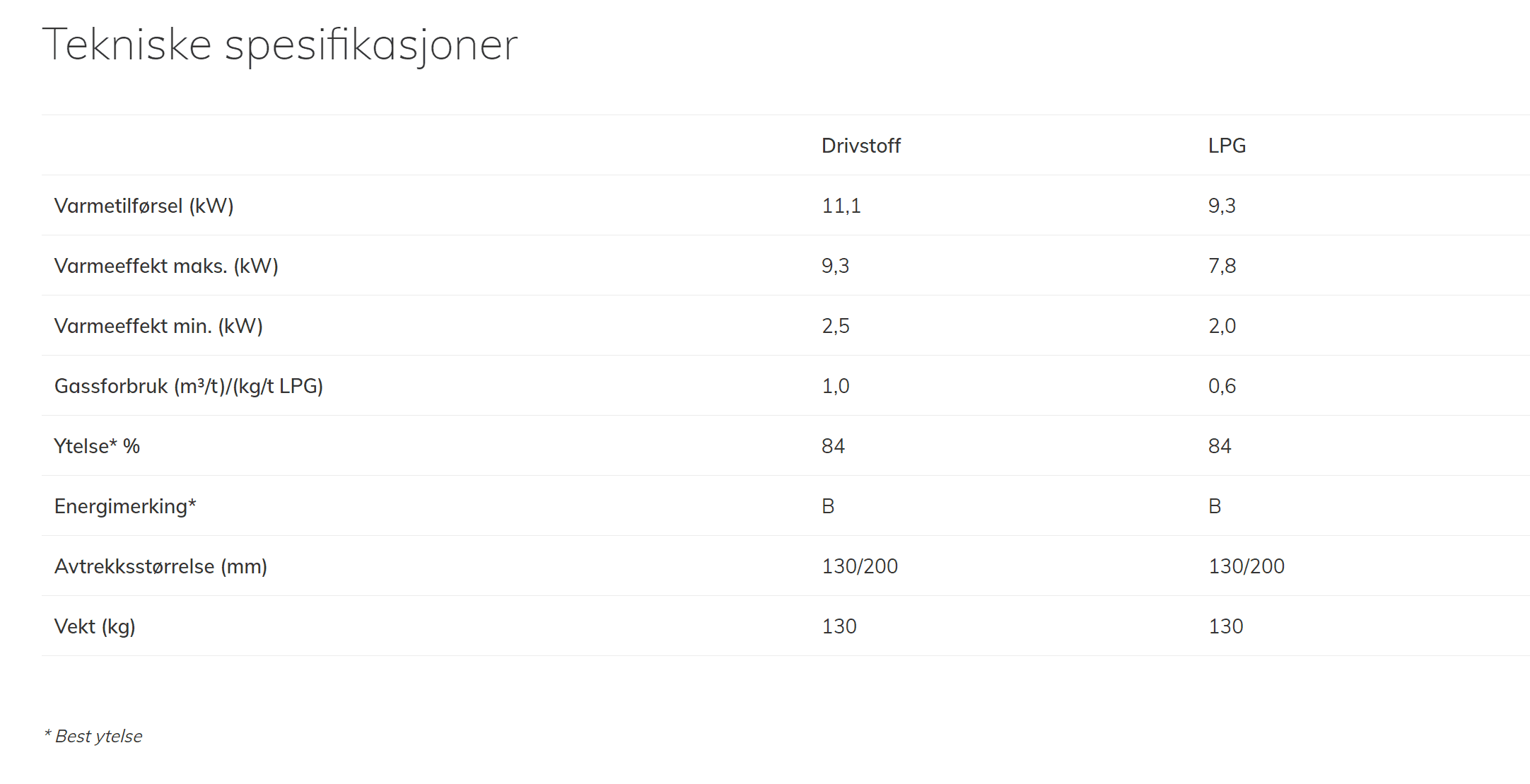Click the Varmeeffekt min. (kW) row label

point(158,326)
